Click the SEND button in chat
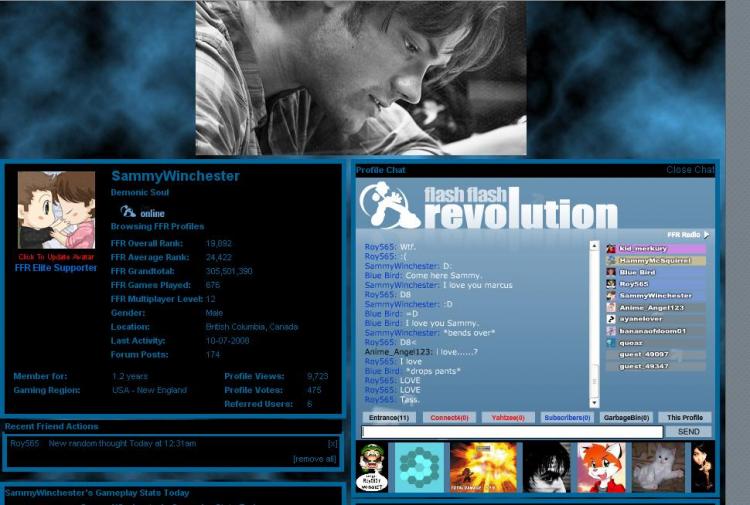This screenshot has width=750, height=505. click(689, 432)
